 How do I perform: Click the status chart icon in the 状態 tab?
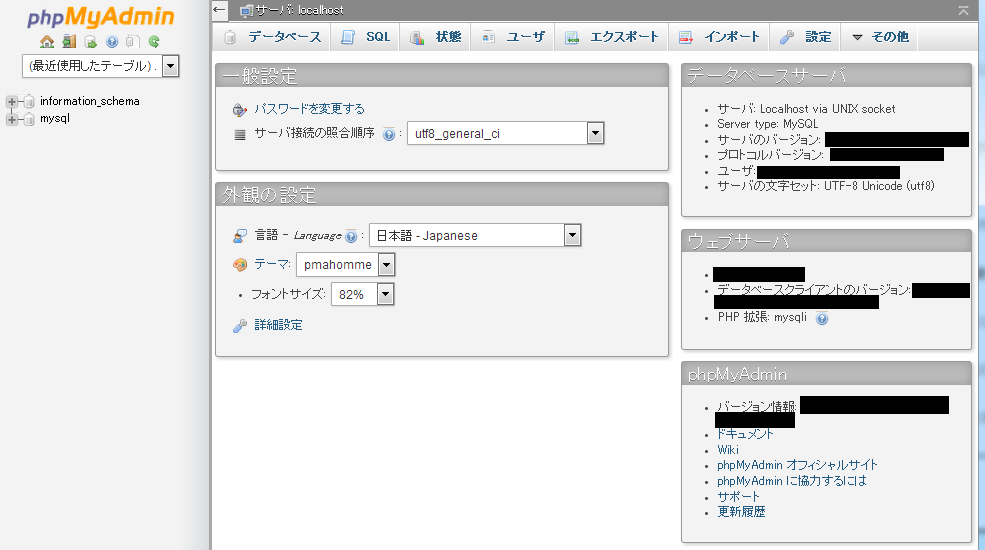[x=417, y=38]
